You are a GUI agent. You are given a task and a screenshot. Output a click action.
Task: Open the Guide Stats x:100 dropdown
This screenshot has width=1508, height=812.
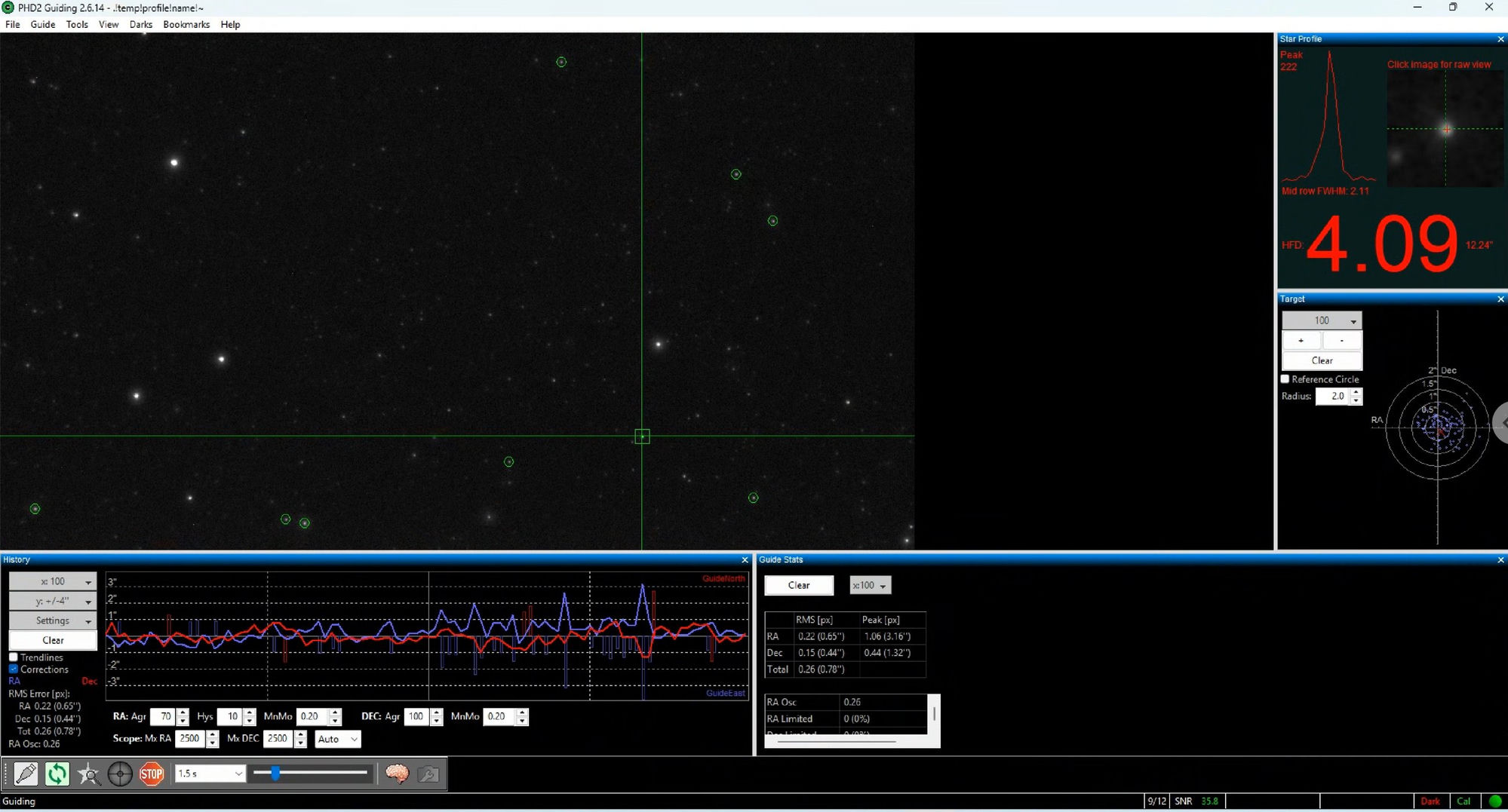[x=870, y=585]
